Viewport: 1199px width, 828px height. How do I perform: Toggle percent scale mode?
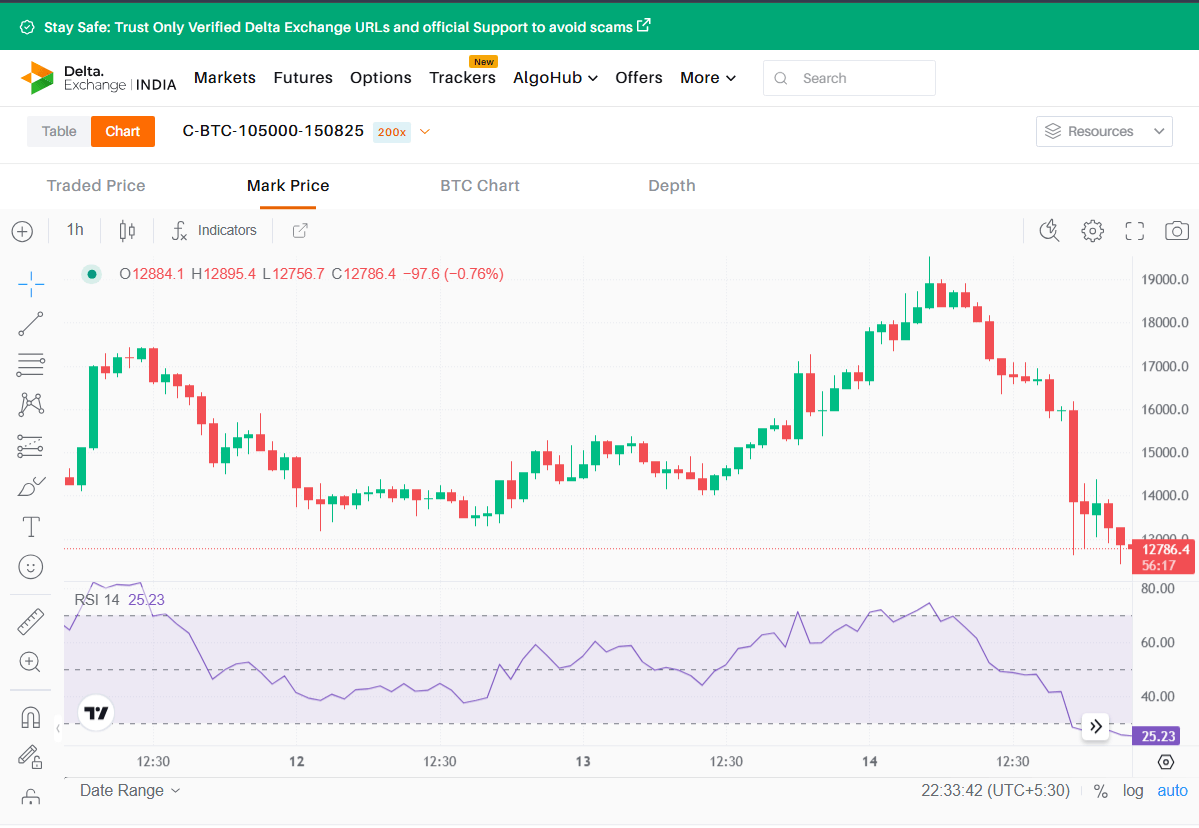click(x=1100, y=791)
